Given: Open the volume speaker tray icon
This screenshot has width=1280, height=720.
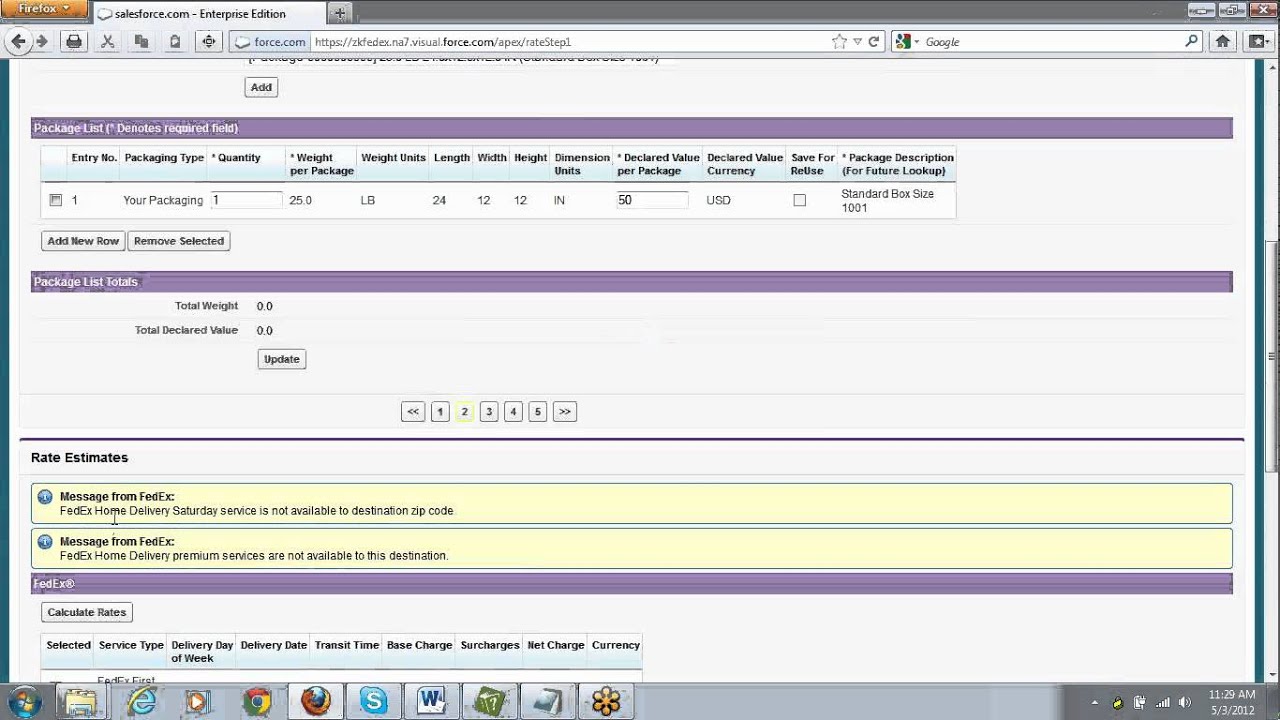Looking at the screenshot, I should click(x=1185, y=703).
